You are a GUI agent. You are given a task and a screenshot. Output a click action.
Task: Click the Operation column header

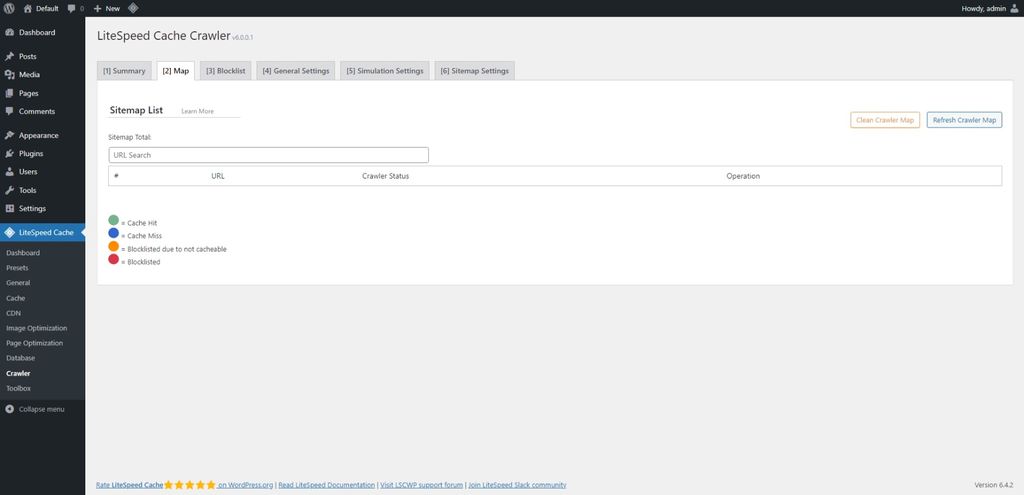click(743, 176)
